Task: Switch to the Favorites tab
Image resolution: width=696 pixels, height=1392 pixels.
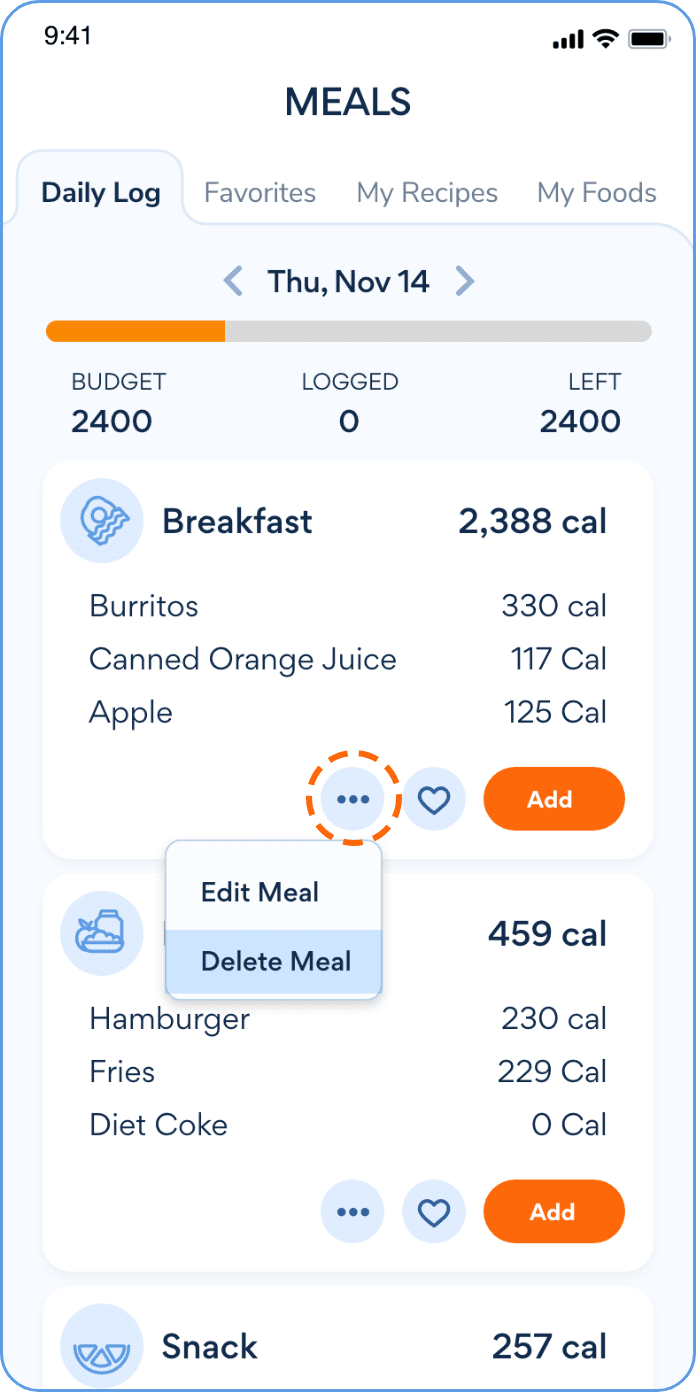Action: tap(260, 193)
